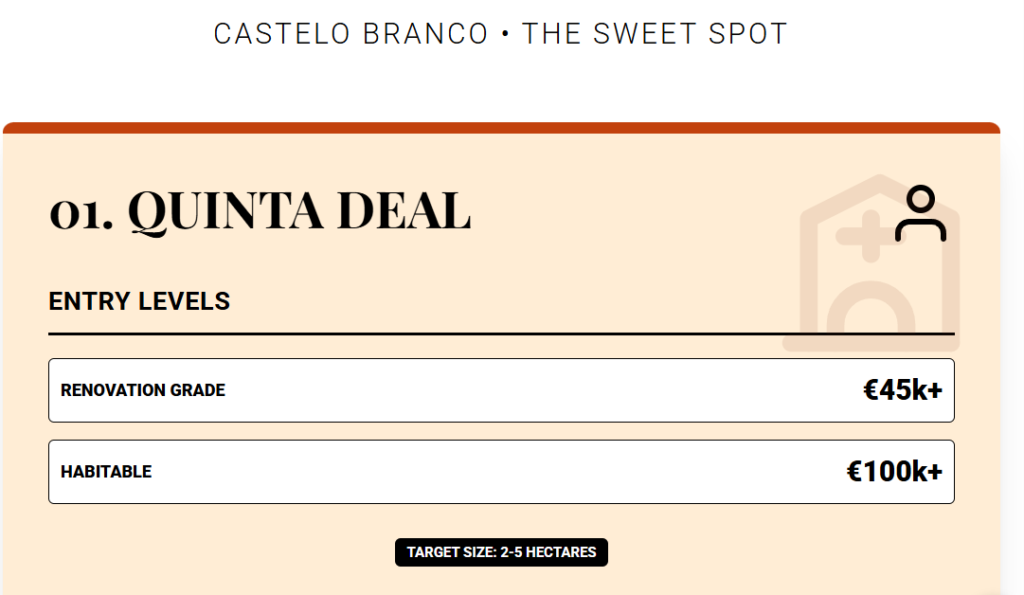Click the plus symbol inside the house watermark

click(x=856, y=240)
